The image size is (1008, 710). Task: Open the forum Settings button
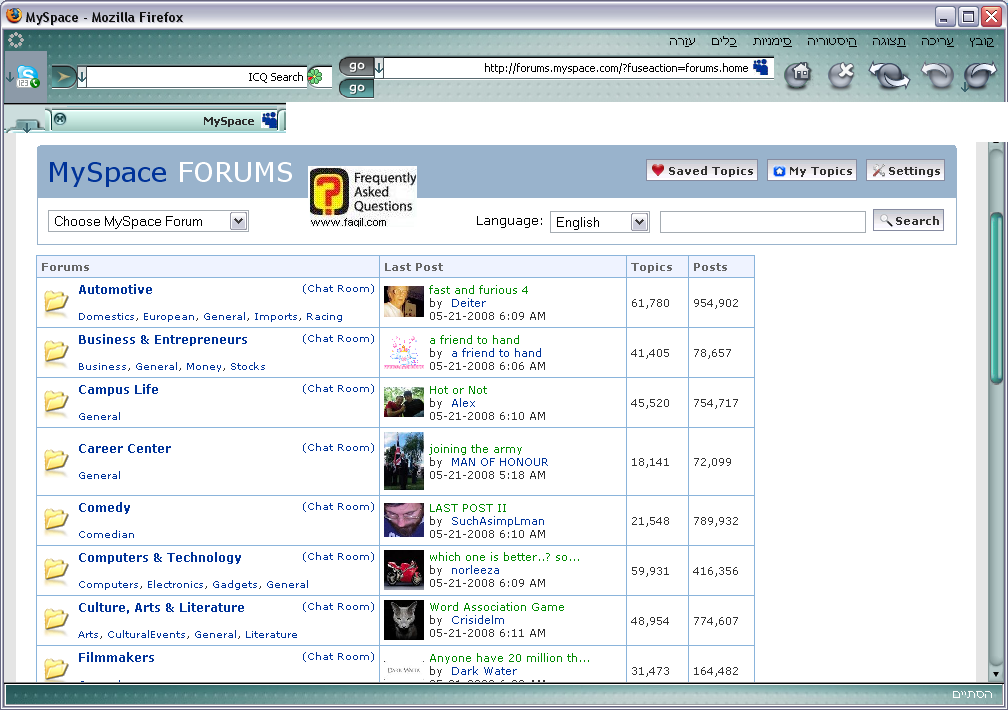pos(905,171)
